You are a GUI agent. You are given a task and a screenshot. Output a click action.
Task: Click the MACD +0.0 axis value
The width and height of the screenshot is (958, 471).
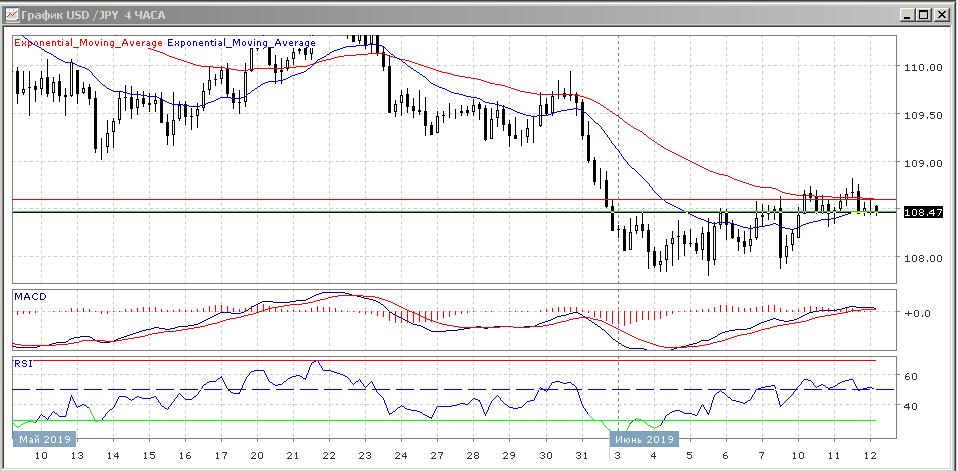[x=917, y=313]
